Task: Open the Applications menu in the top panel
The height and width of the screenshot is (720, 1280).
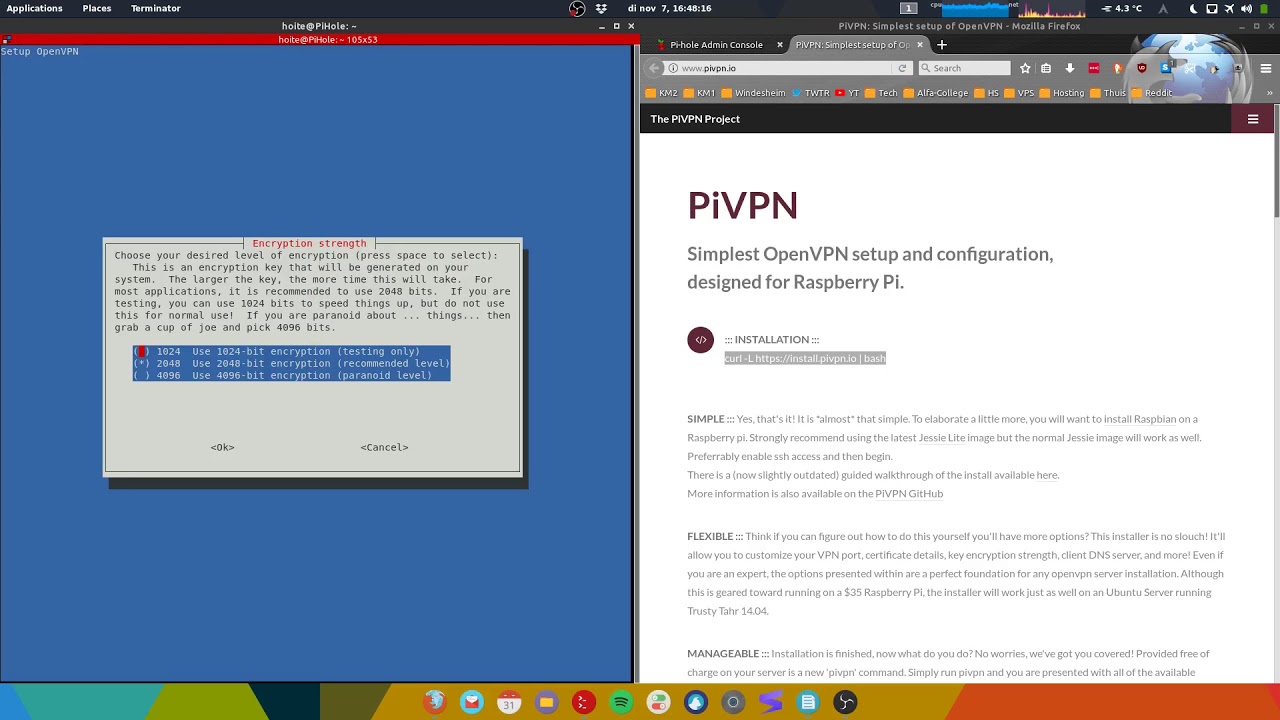Action: 34,8
